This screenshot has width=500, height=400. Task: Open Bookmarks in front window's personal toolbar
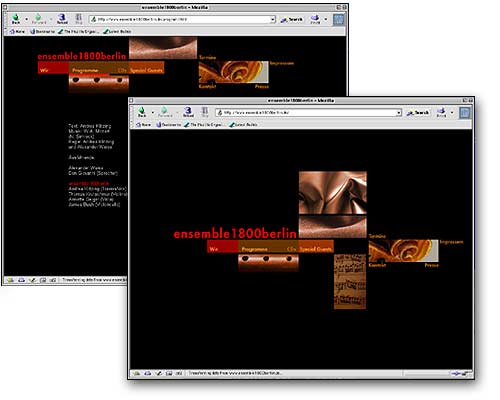tap(169, 125)
